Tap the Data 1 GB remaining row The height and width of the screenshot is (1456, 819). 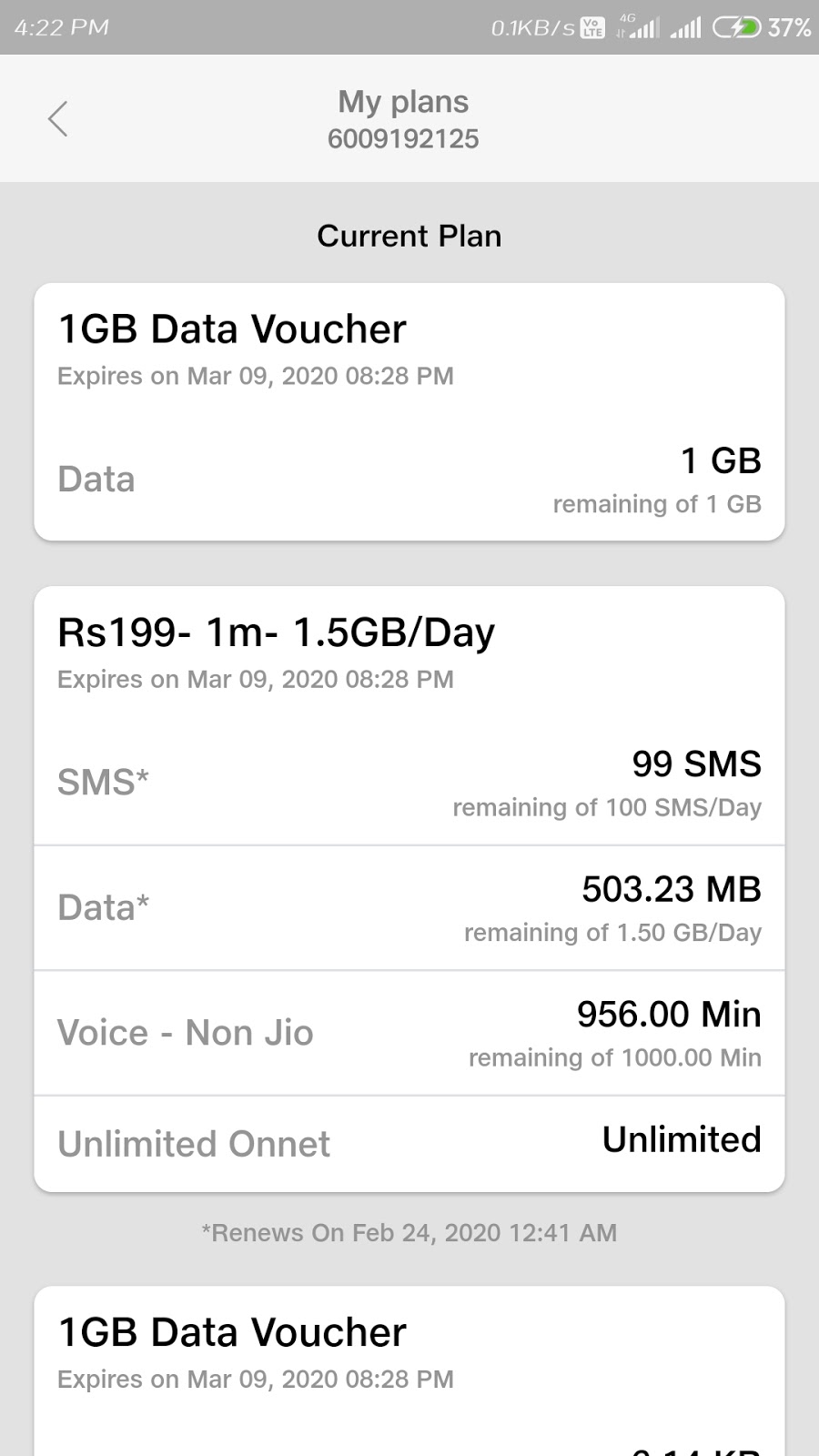(x=409, y=480)
